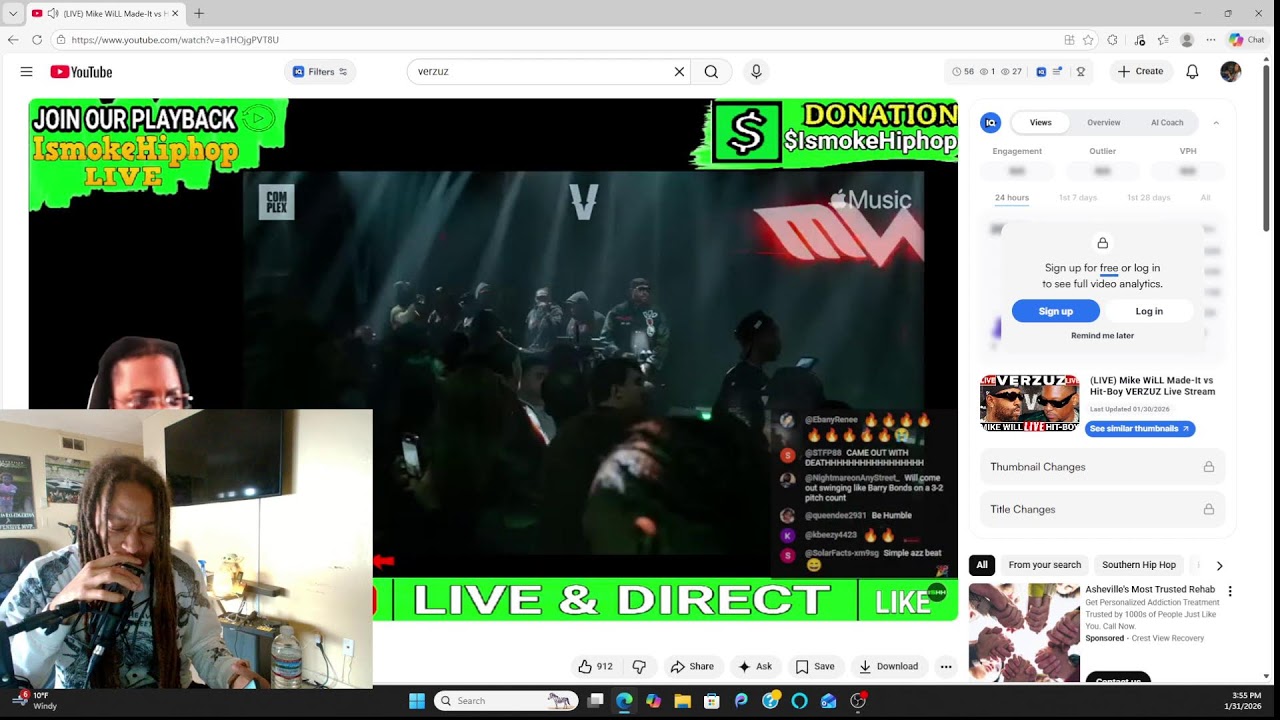Viewport: 1280px width, 720px height.
Task: Open the VERZUZ video thumbnail in vidIQ
Action: (x=1030, y=403)
